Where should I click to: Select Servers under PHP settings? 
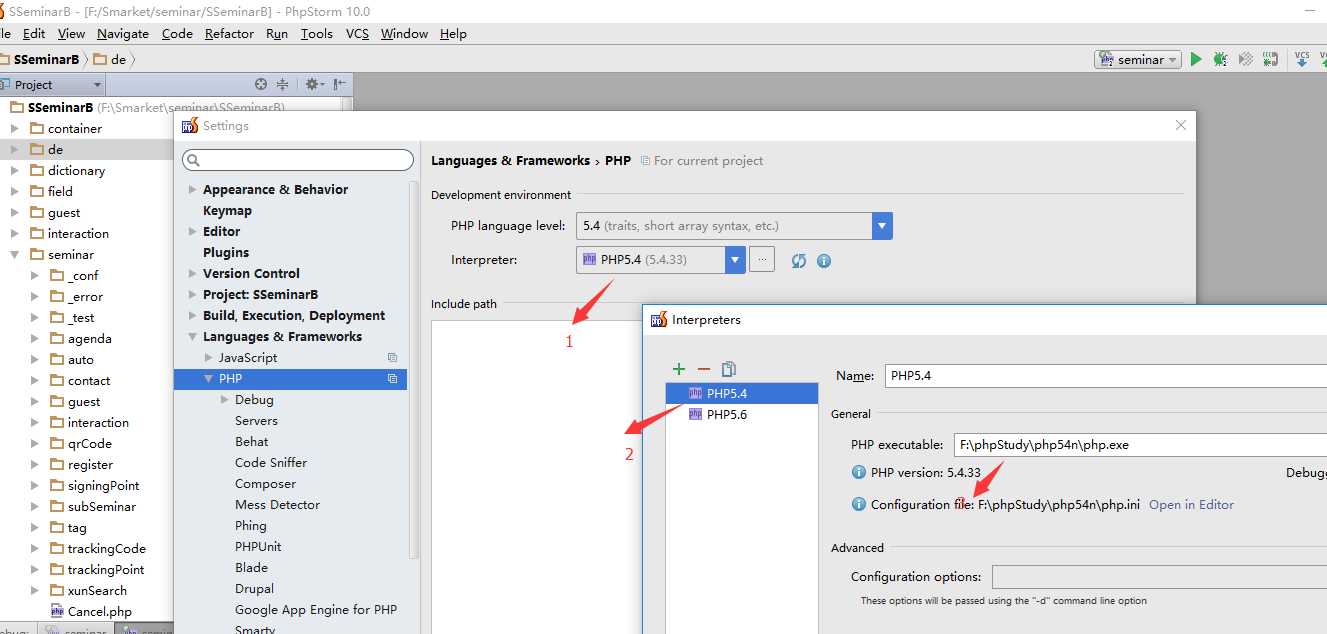[x=256, y=420]
